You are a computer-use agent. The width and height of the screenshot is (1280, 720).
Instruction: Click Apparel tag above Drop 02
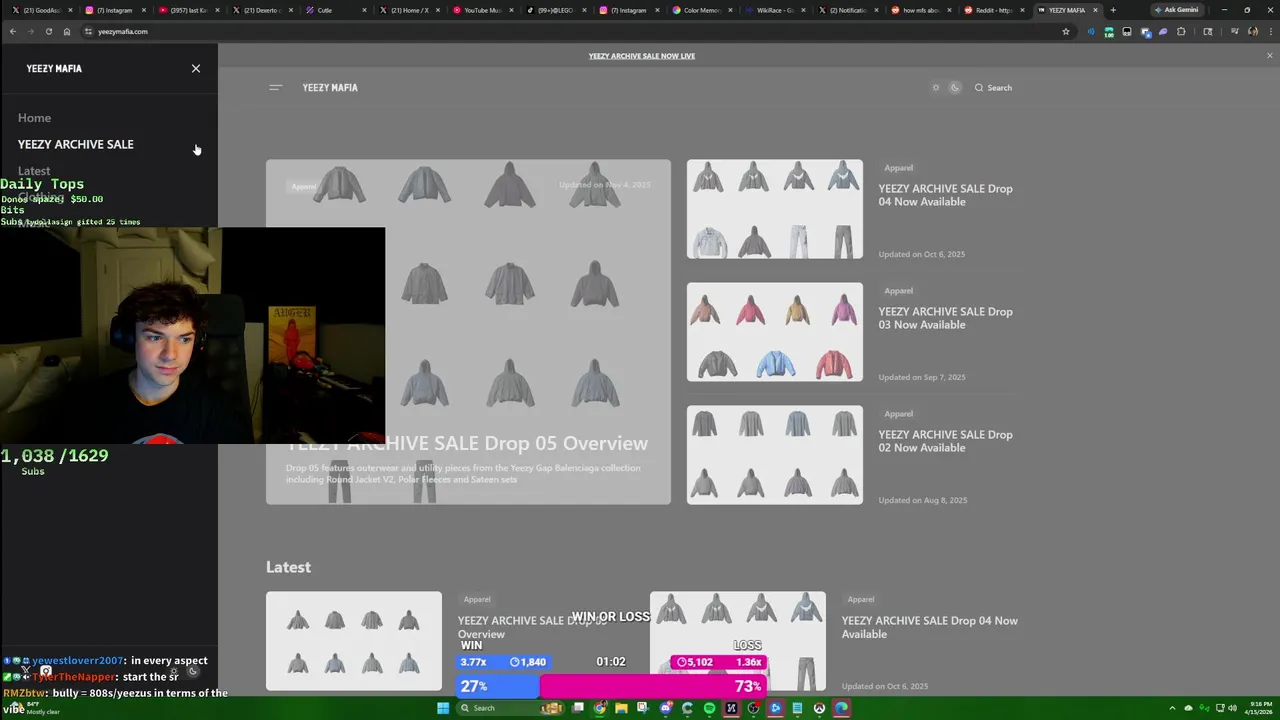coord(899,414)
